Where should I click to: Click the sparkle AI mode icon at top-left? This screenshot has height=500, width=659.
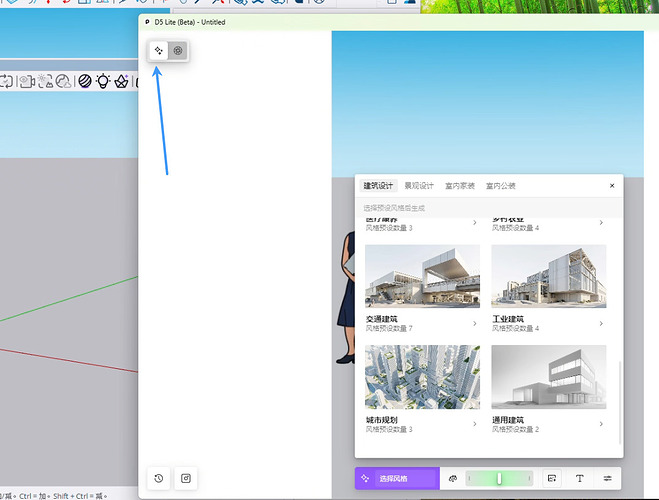tap(158, 50)
